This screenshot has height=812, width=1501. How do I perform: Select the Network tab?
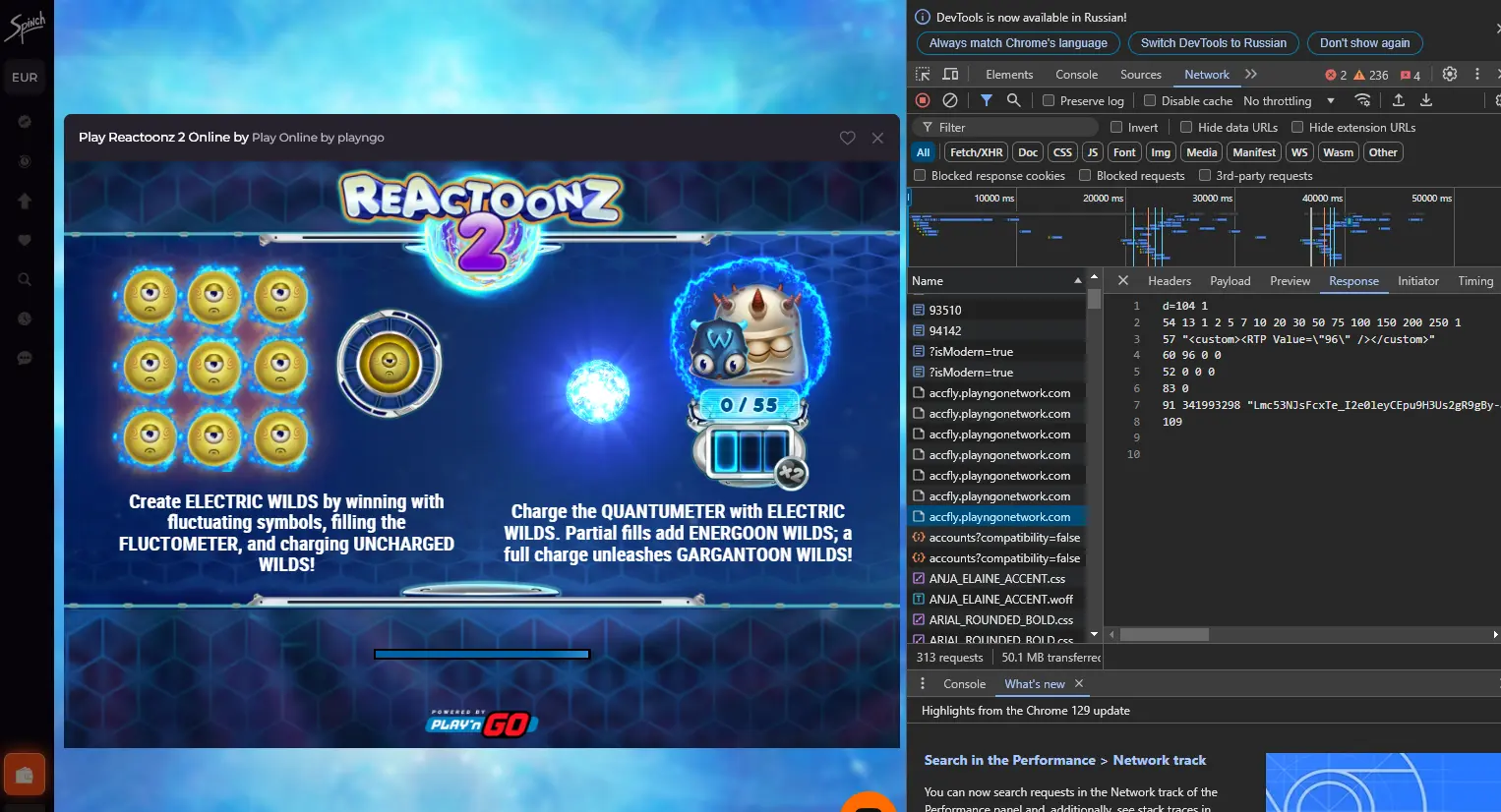tap(1207, 75)
